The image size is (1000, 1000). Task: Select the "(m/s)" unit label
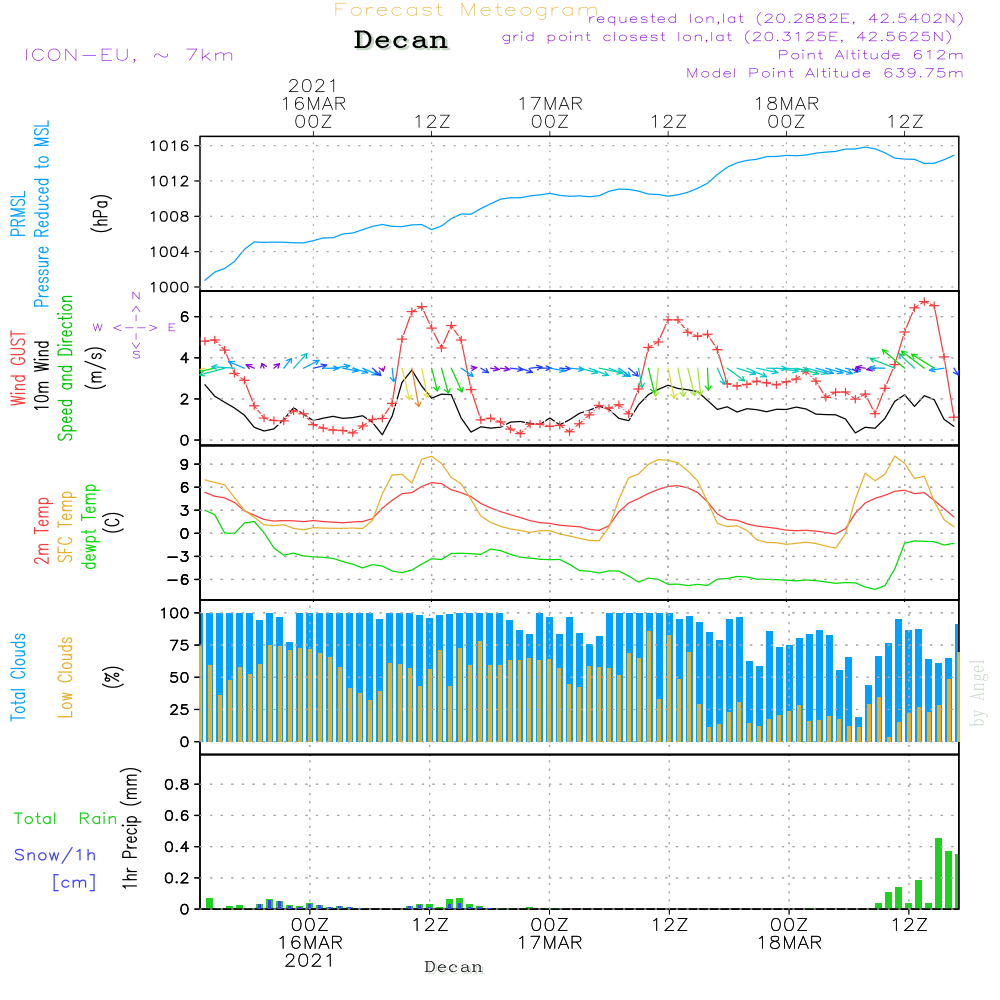[96, 368]
